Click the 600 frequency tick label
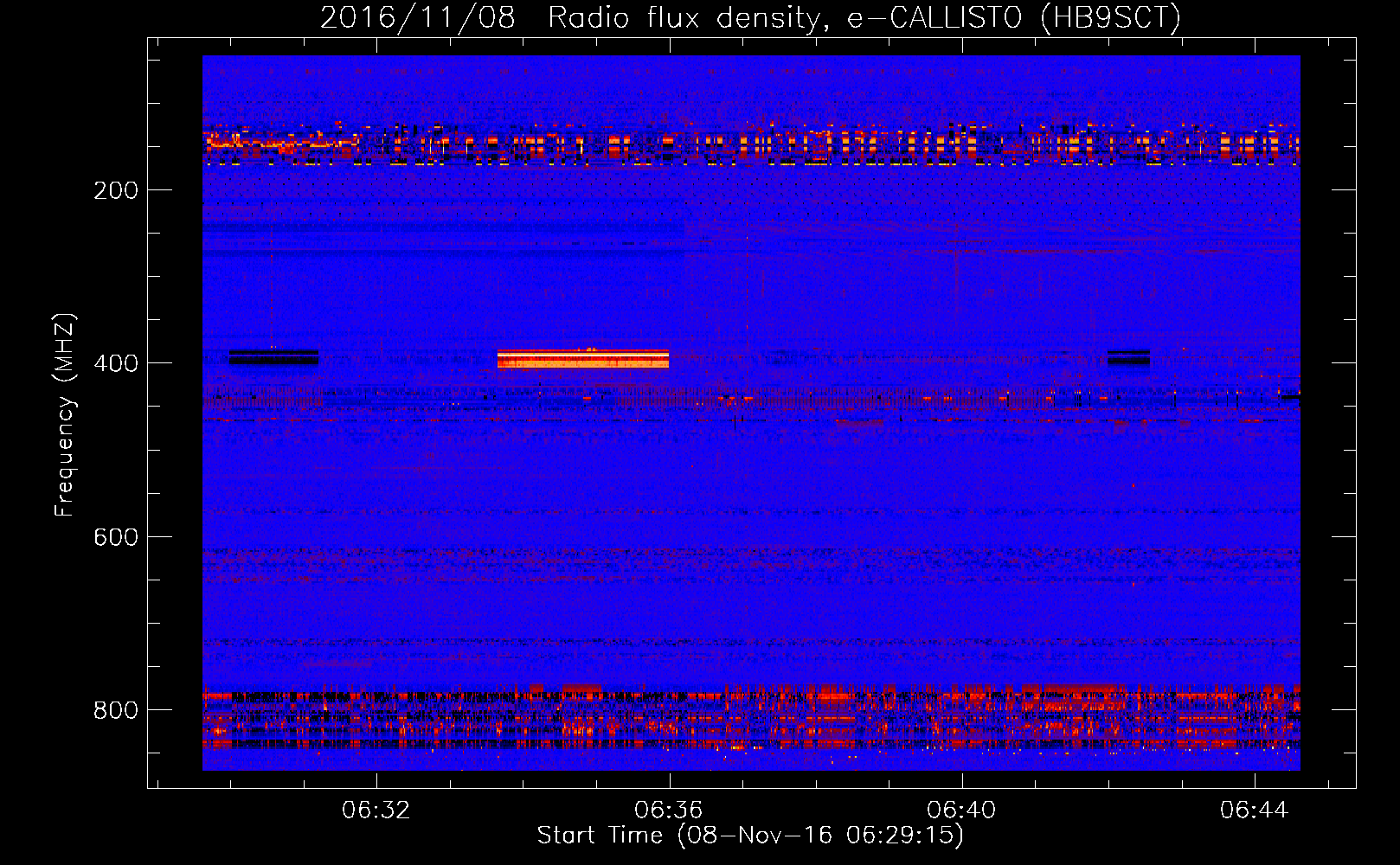This screenshot has width=1400, height=865. click(x=116, y=537)
